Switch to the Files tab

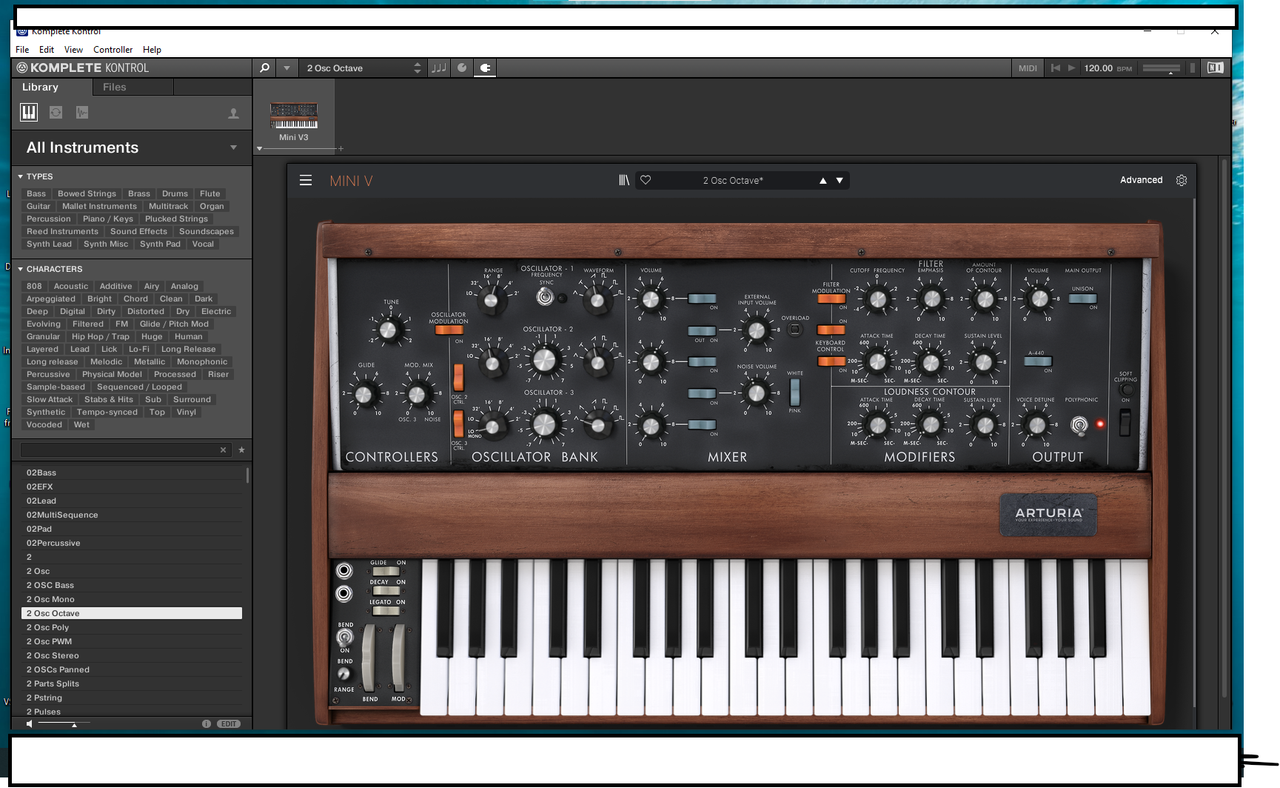tap(115, 87)
